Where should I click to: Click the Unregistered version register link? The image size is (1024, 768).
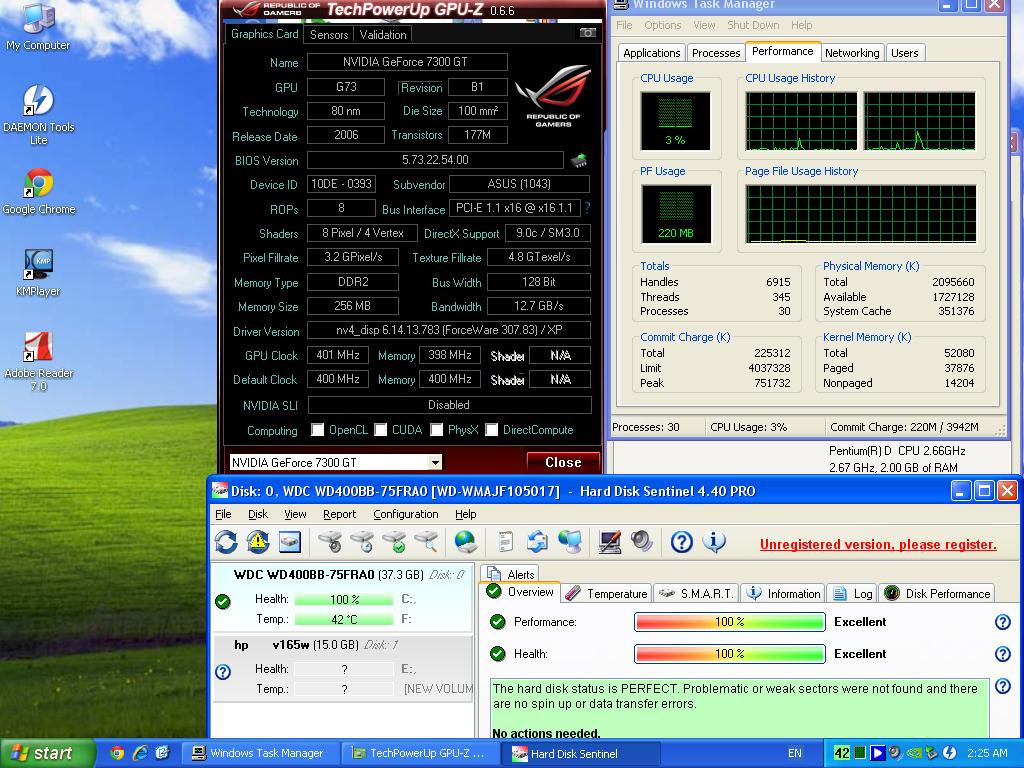878,545
